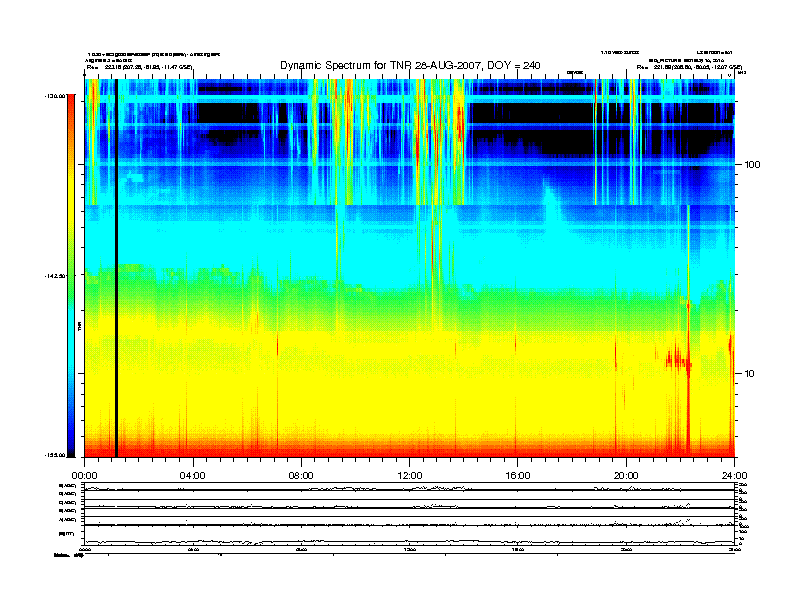Click the '100' frequency axis label
This screenshot has width=792, height=612.
[x=752, y=165]
